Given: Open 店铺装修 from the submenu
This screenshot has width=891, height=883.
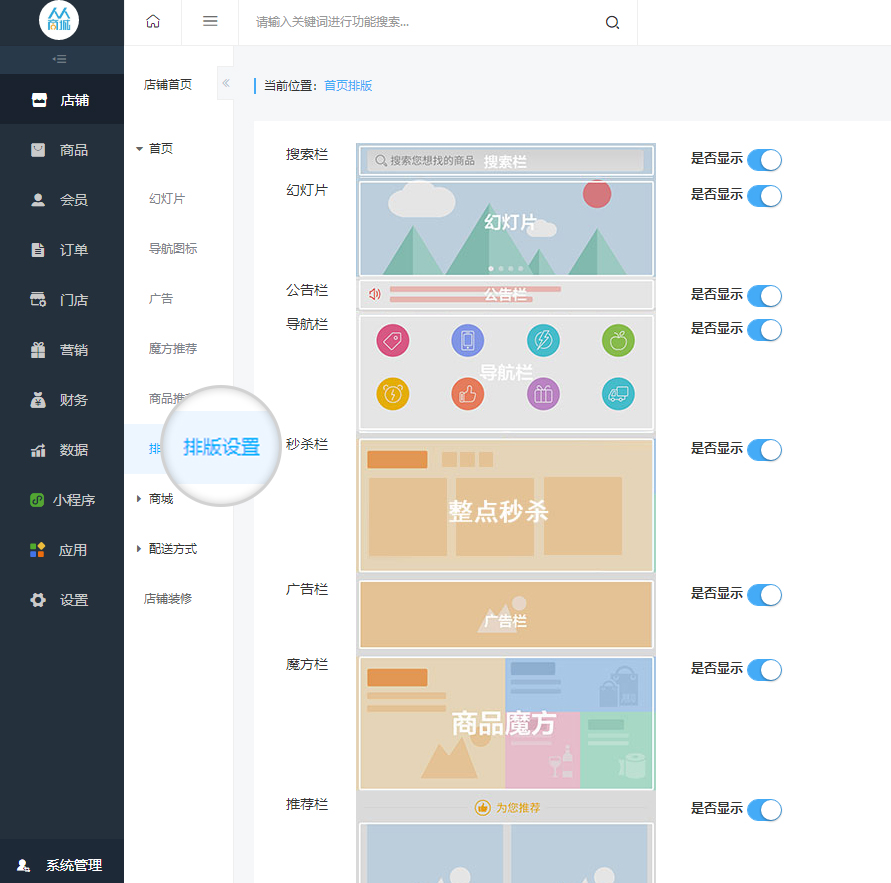Looking at the screenshot, I should click(168, 599).
